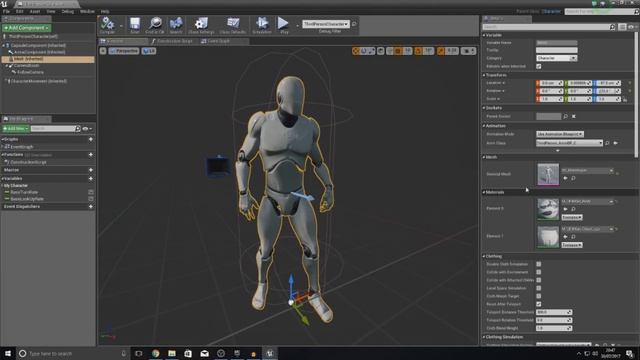Click browse icon next to Parent Socket
This screenshot has height=360, width=640.
click(x=566, y=116)
